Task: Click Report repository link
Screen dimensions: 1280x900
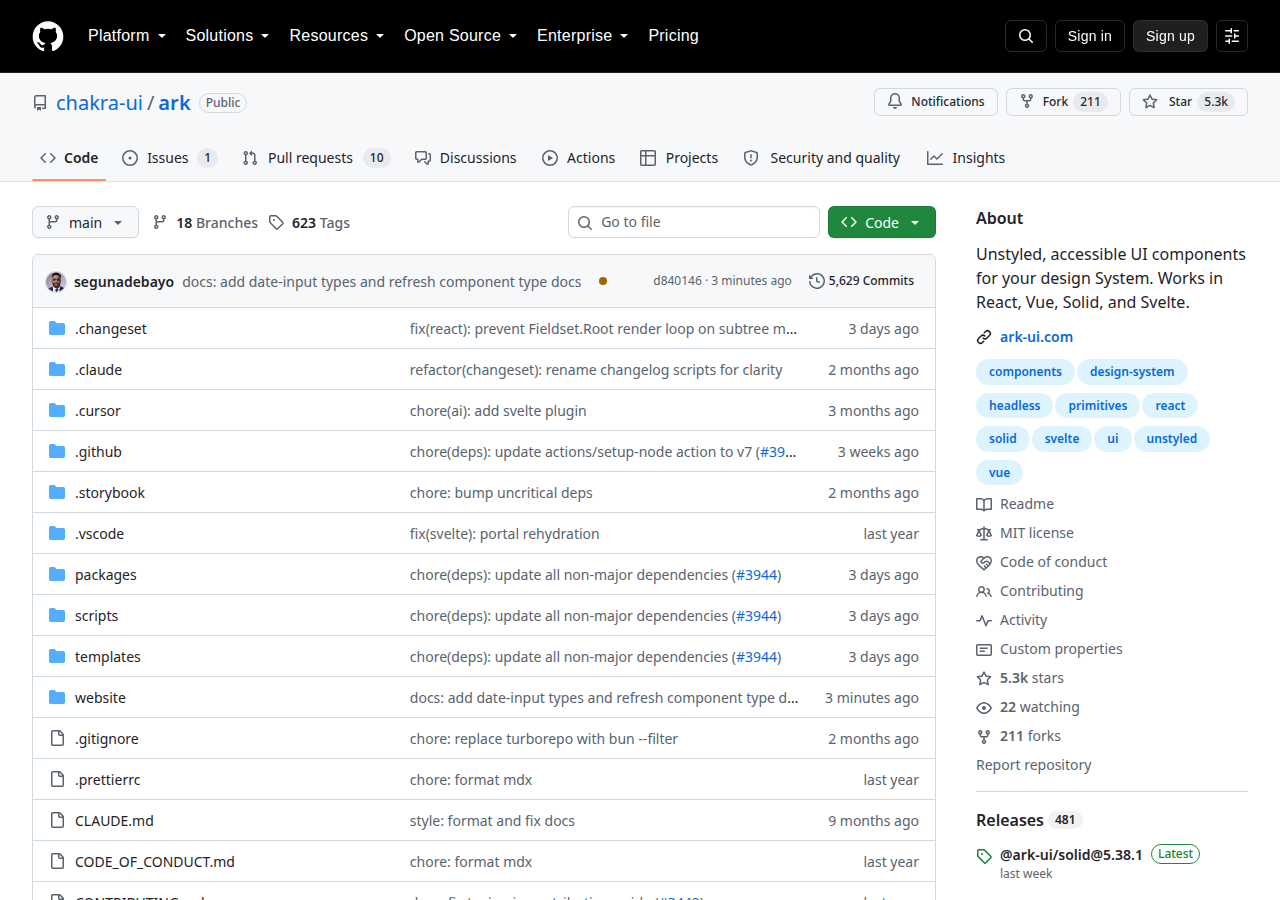Action: (1033, 765)
